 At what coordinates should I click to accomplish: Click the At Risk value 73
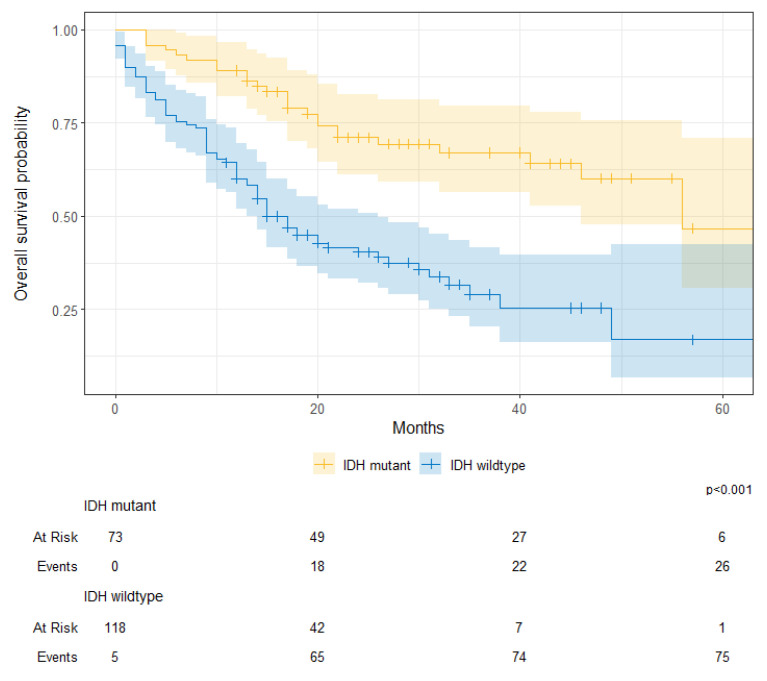tap(115, 537)
